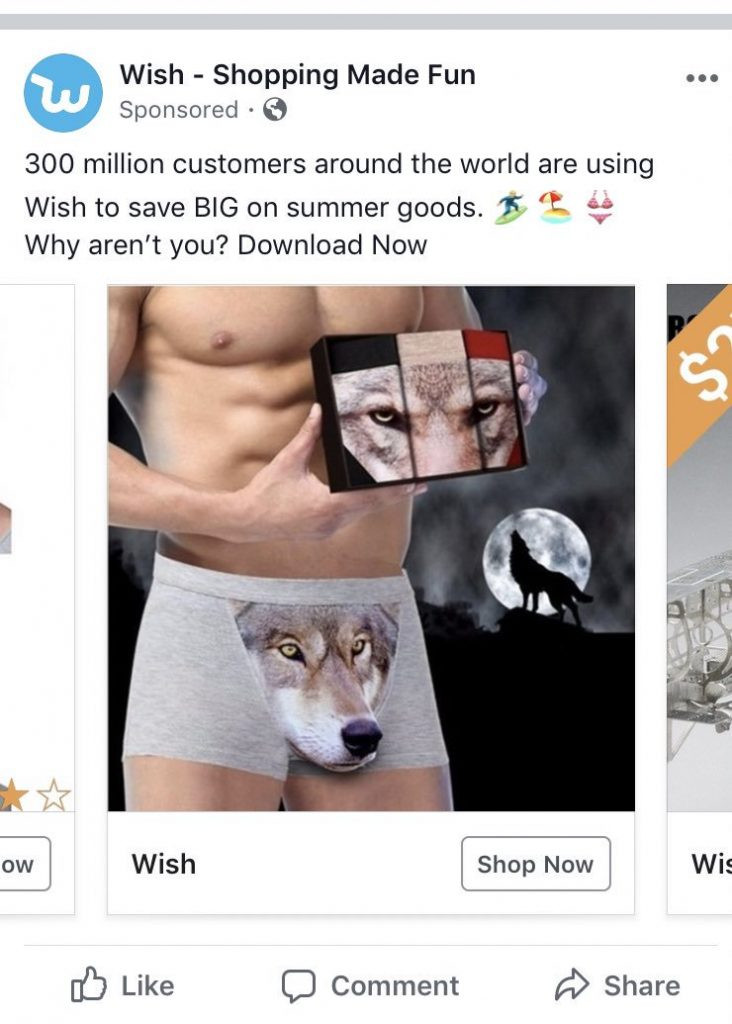Viewport: 732px width, 1024px height.
Task: Click the beach umbrella emoji
Action: 555,207
